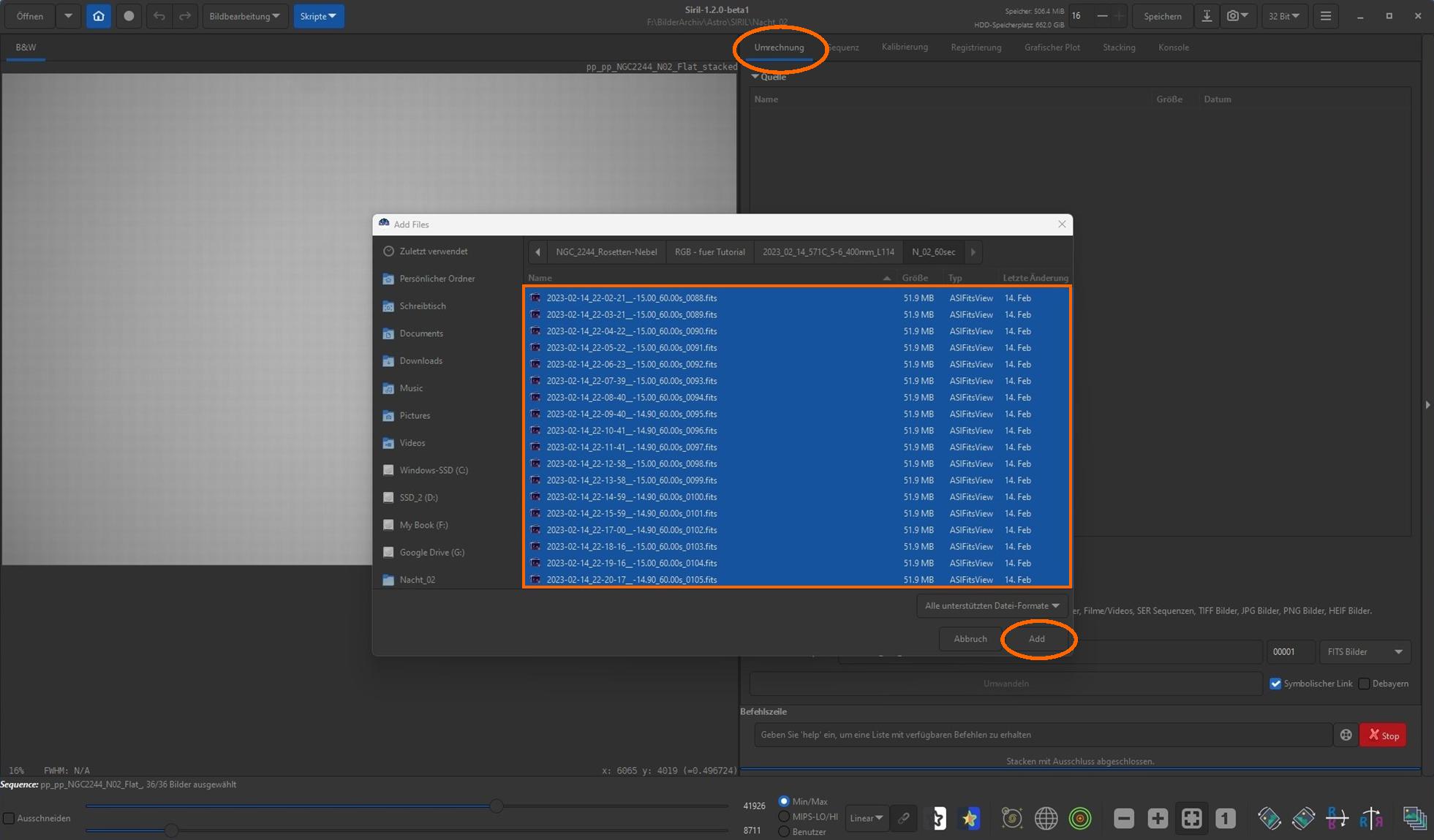Click the zoom to fit icon
The width and height of the screenshot is (1434, 840).
click(x=1191, y=818)
